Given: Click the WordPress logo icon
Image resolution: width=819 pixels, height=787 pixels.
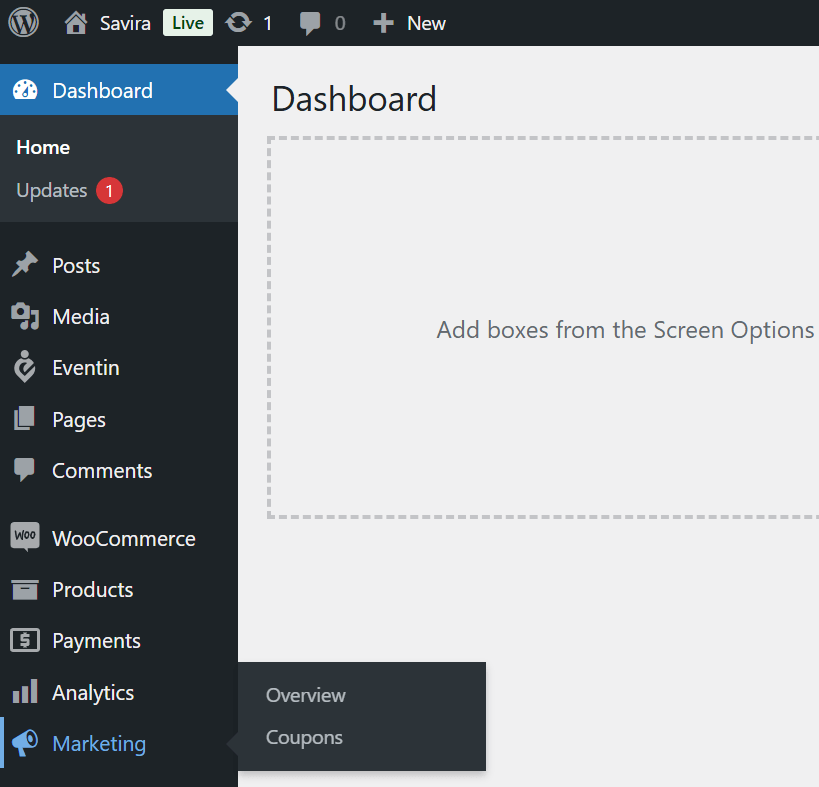Looking at the screenshot, I should coord(24,22).
